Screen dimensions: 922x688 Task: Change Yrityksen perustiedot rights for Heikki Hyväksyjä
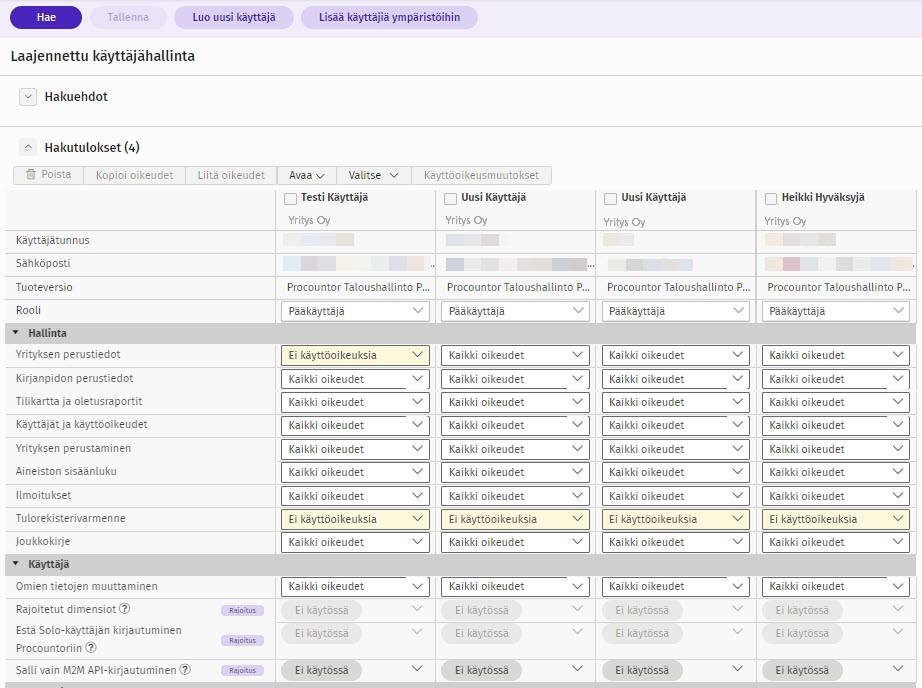point(836,355)
